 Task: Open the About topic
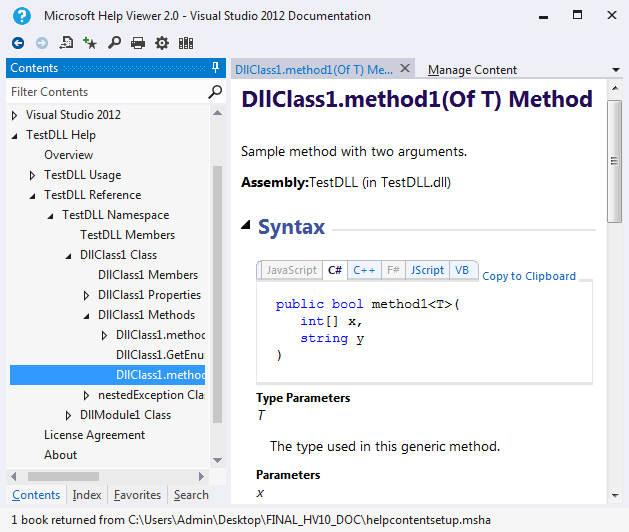point(61,455)
